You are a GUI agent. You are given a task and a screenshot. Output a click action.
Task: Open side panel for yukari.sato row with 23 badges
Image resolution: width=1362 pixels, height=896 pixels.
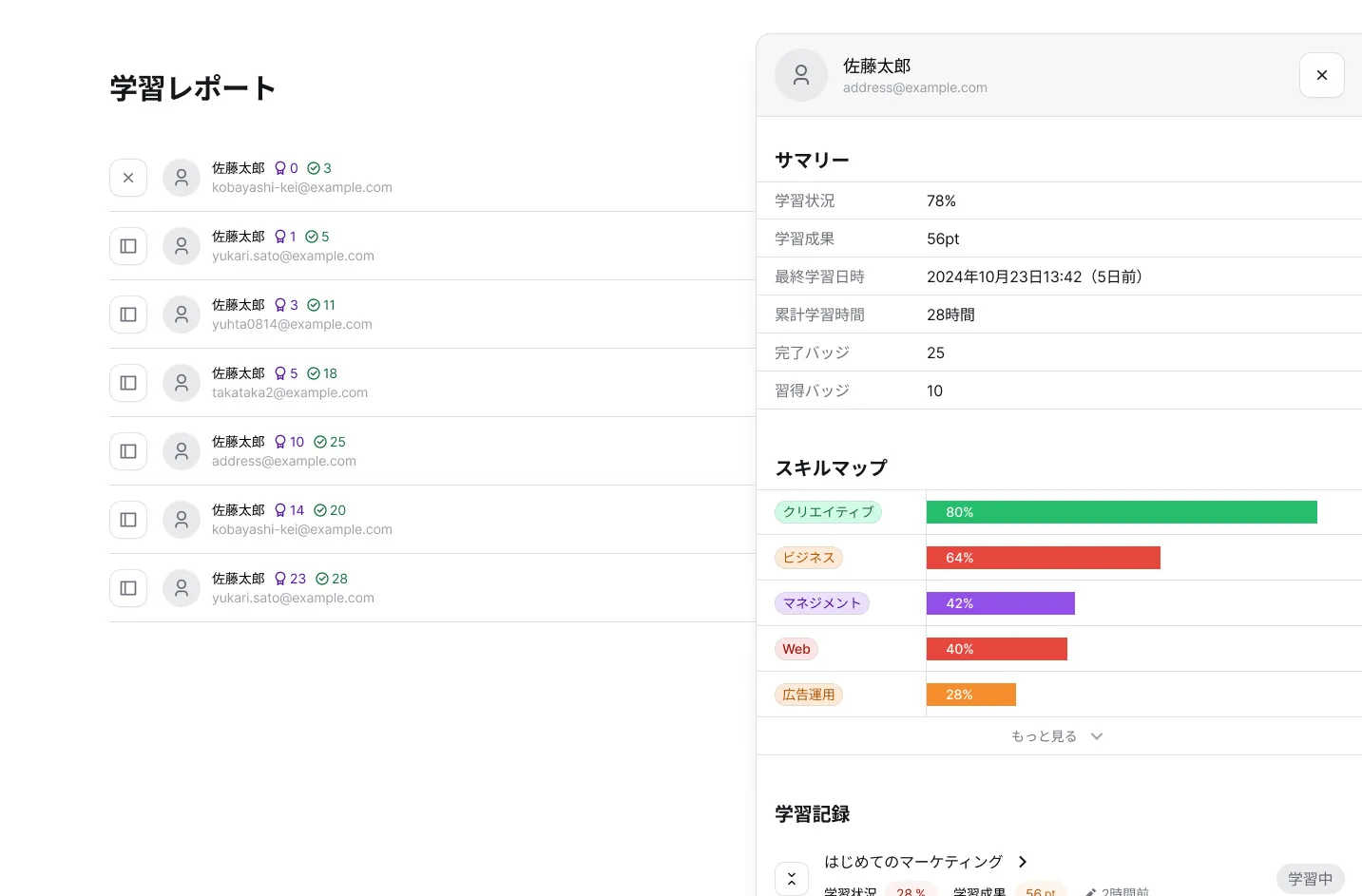(x=128, y=588)
